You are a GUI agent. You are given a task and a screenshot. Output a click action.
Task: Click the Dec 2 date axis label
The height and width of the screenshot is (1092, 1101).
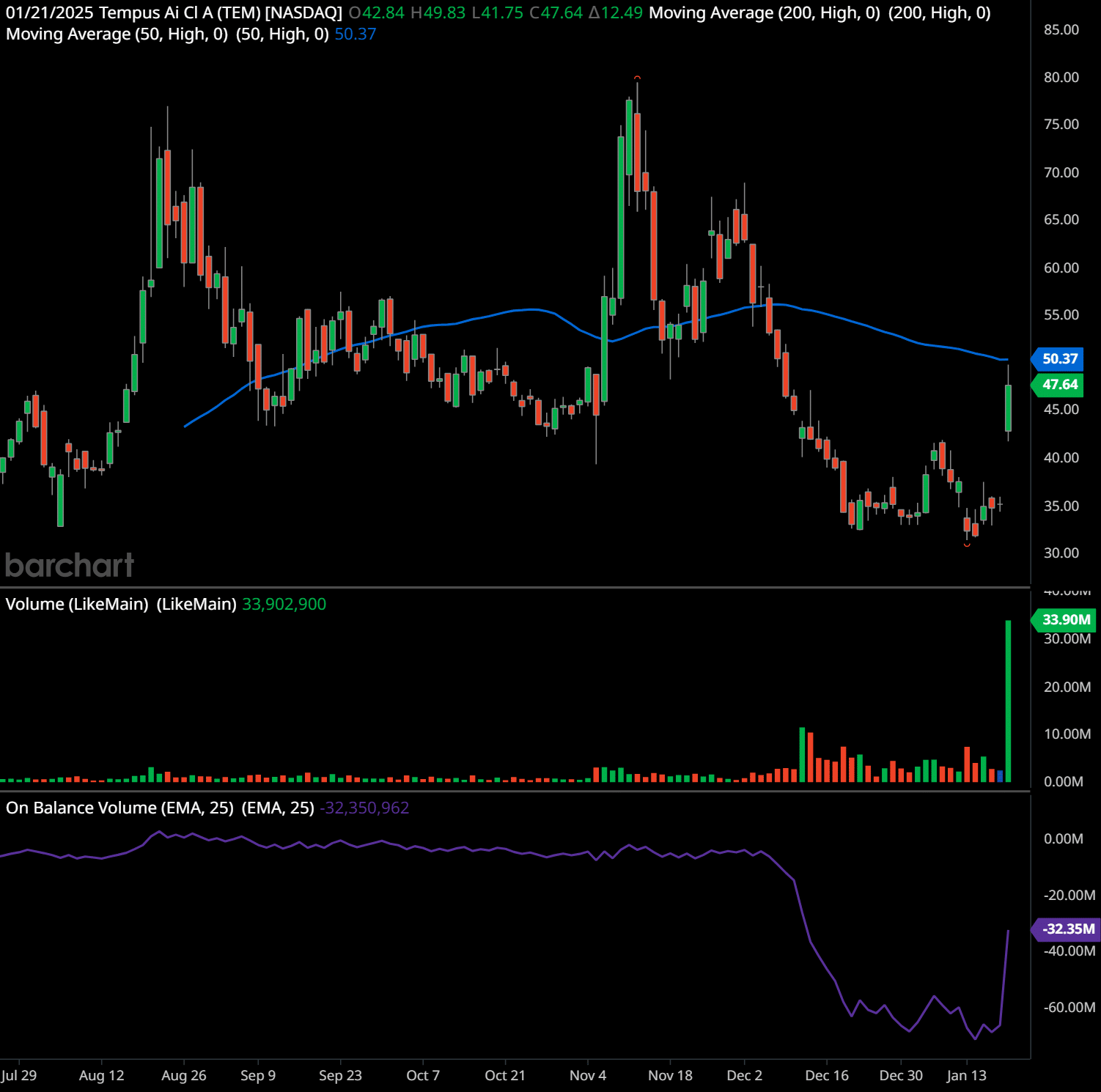(744, 1075)
